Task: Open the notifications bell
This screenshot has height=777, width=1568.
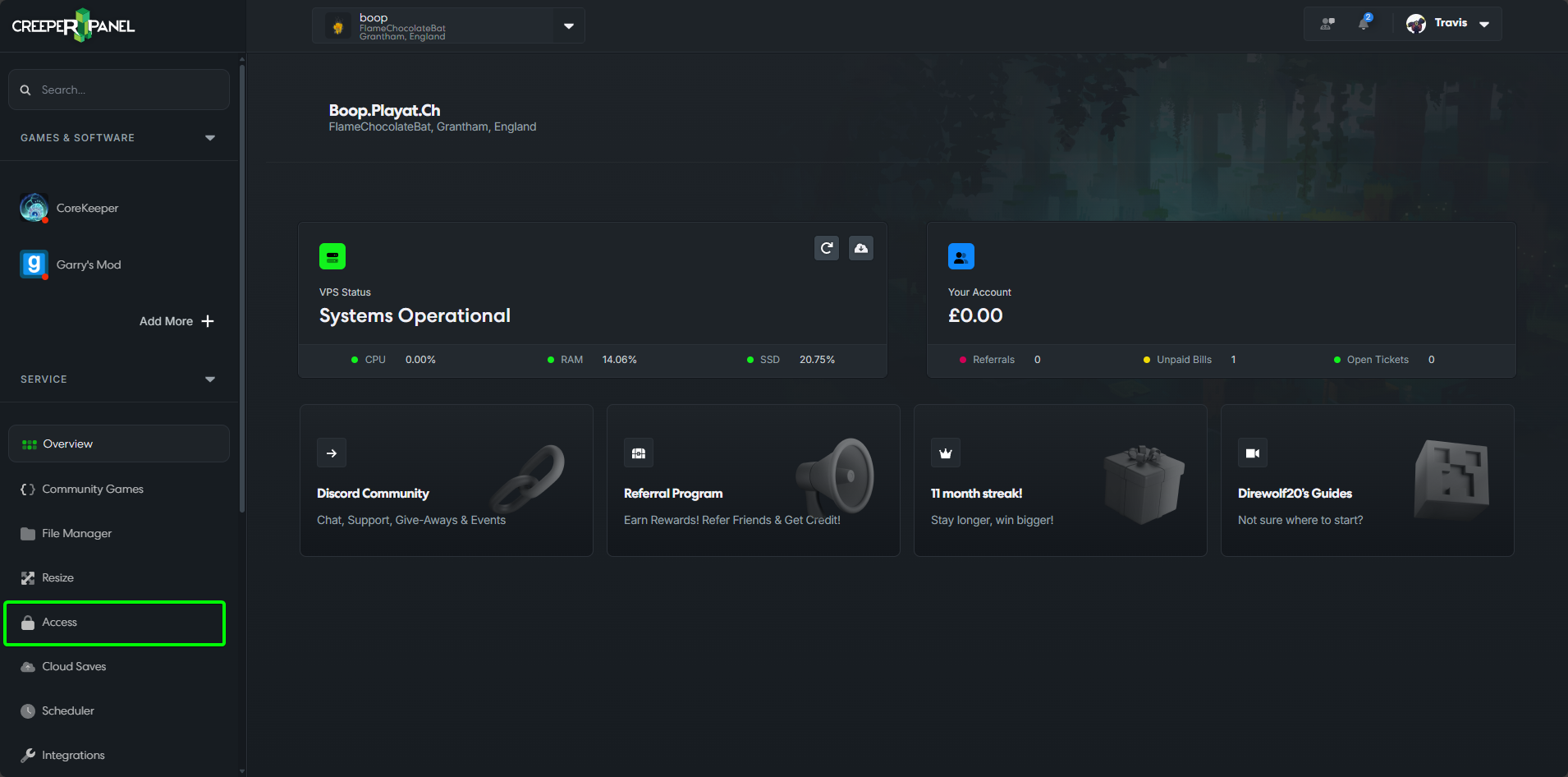Action: (x=1363, y=23)
